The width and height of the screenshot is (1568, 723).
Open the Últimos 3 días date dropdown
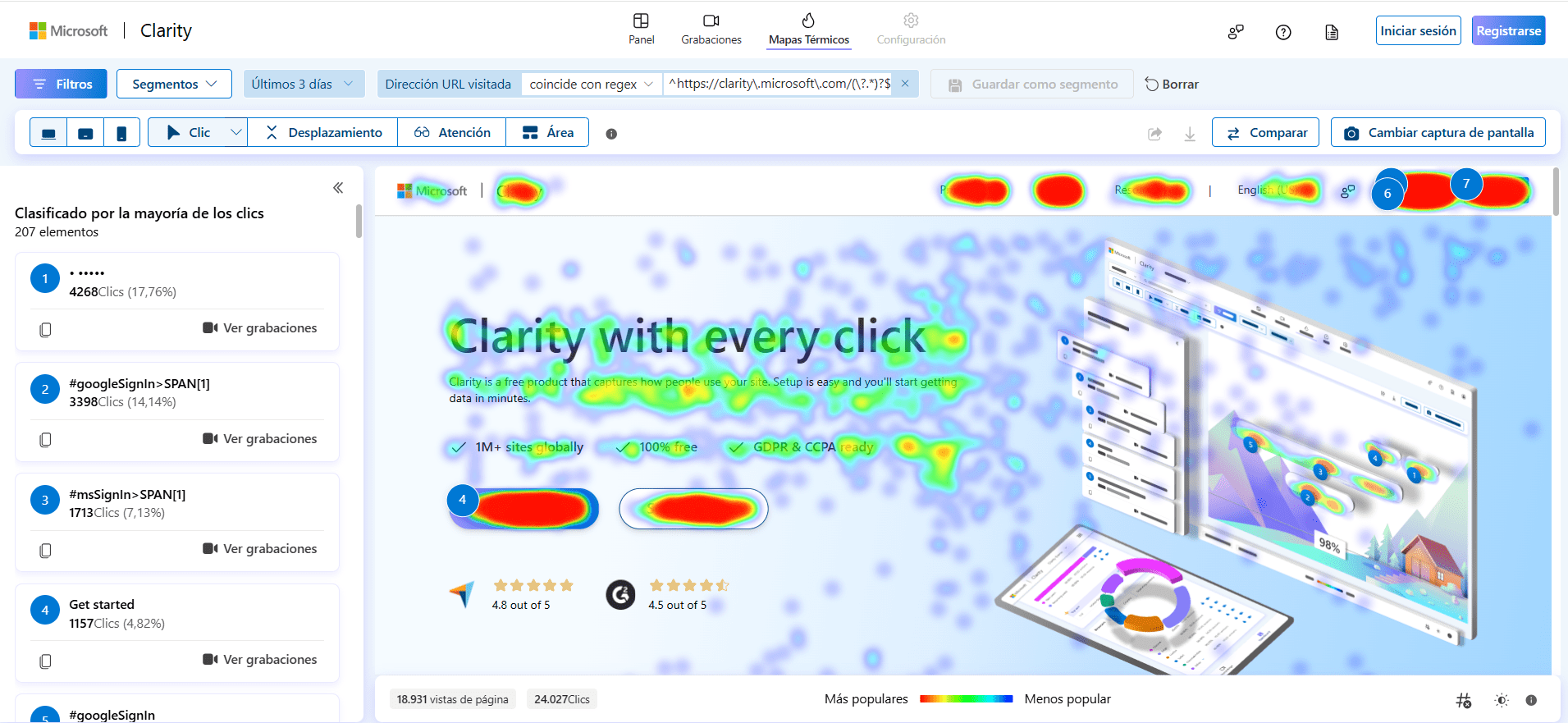[303, 84]
